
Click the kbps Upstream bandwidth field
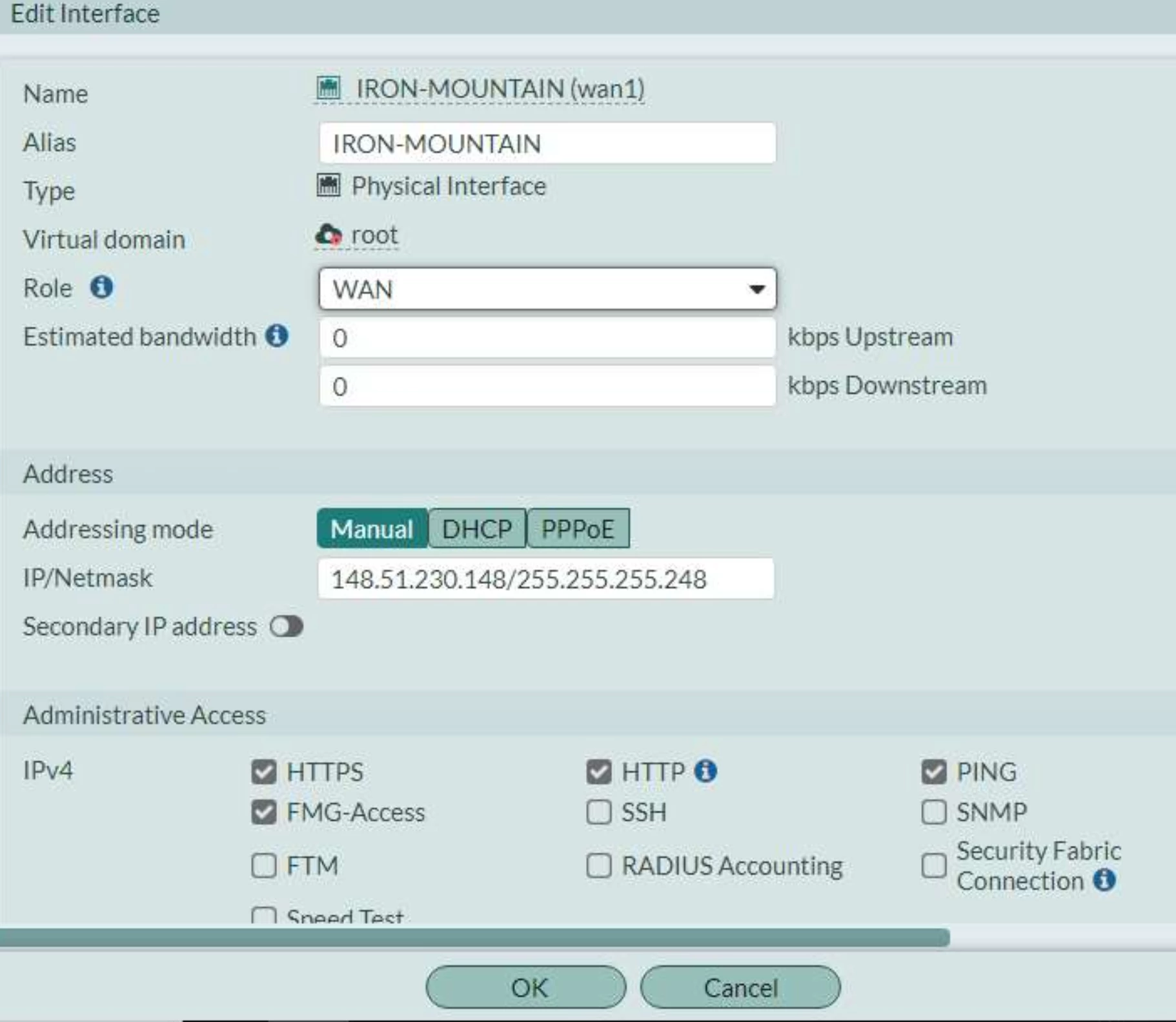547,337
